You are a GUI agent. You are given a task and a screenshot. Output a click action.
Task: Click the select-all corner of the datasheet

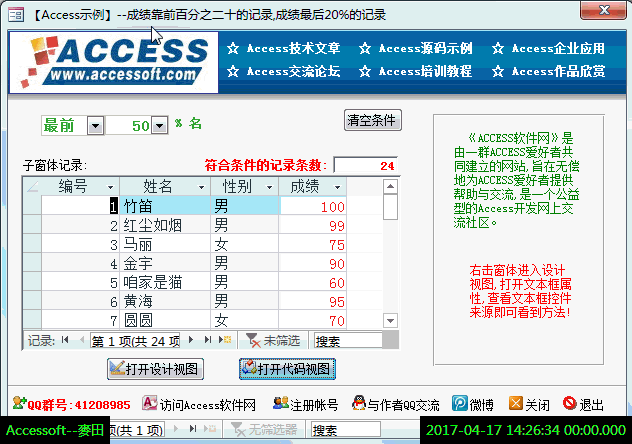click(32, 187)
